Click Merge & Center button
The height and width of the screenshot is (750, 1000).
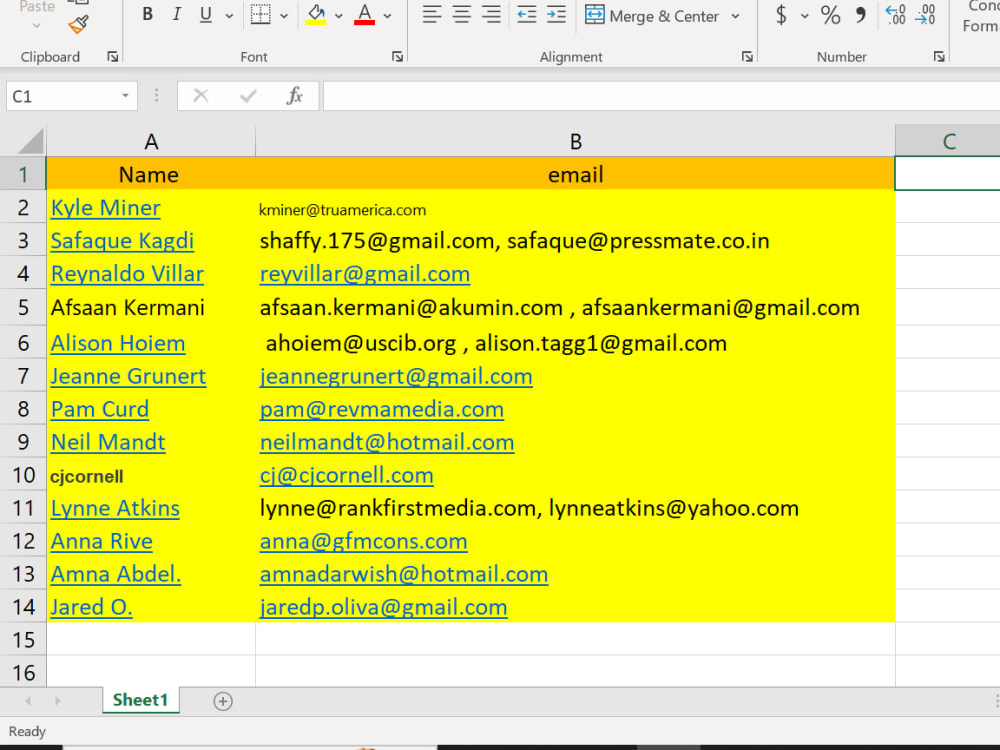(x=652, y=16)
